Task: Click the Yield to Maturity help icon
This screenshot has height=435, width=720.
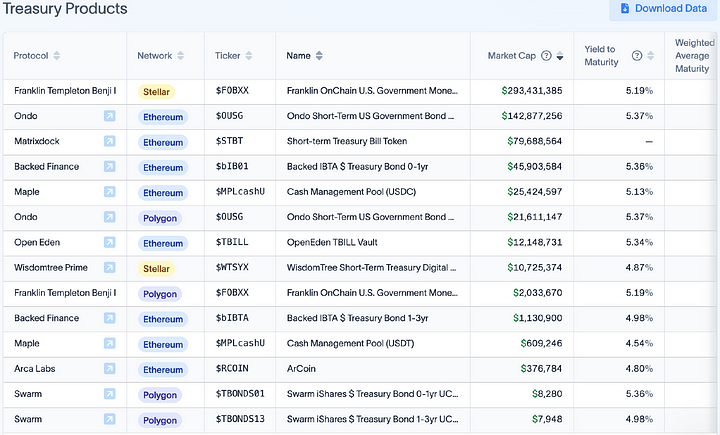Action: [637, 56]
